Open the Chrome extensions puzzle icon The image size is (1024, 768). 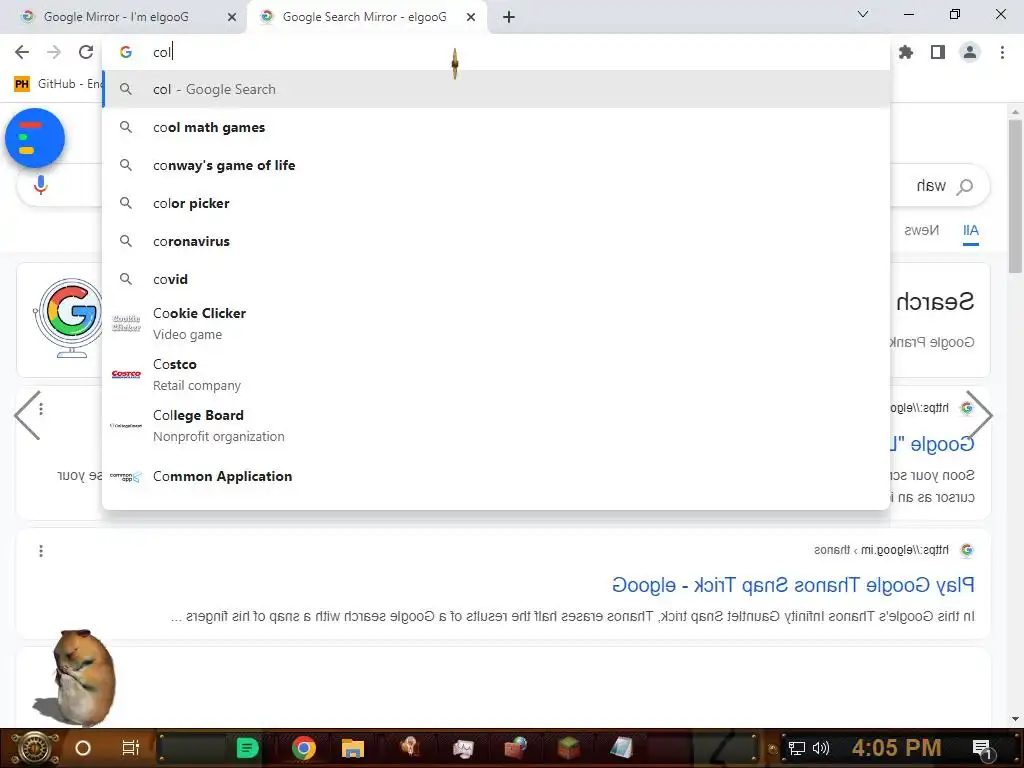tap(906, 52)
